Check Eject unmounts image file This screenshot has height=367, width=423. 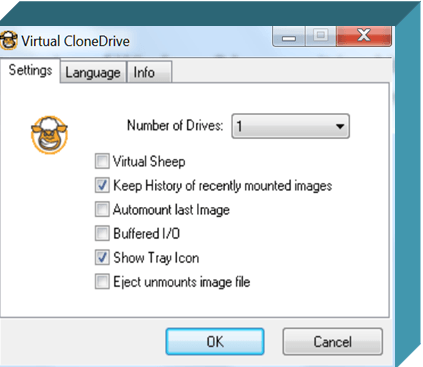pyautogui.click(x=102, y=282)
